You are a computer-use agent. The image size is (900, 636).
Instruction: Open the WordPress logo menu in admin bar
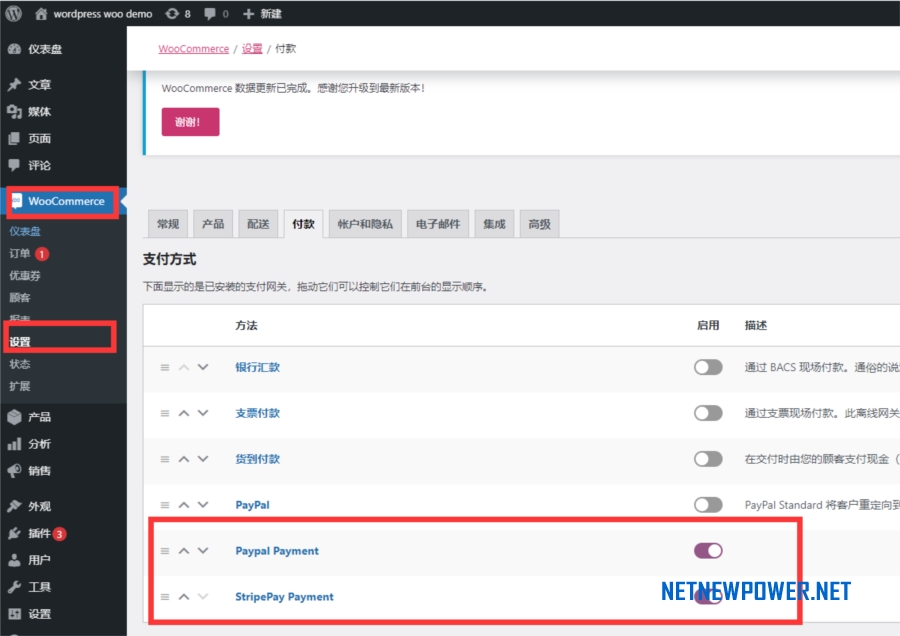point(14,13)
